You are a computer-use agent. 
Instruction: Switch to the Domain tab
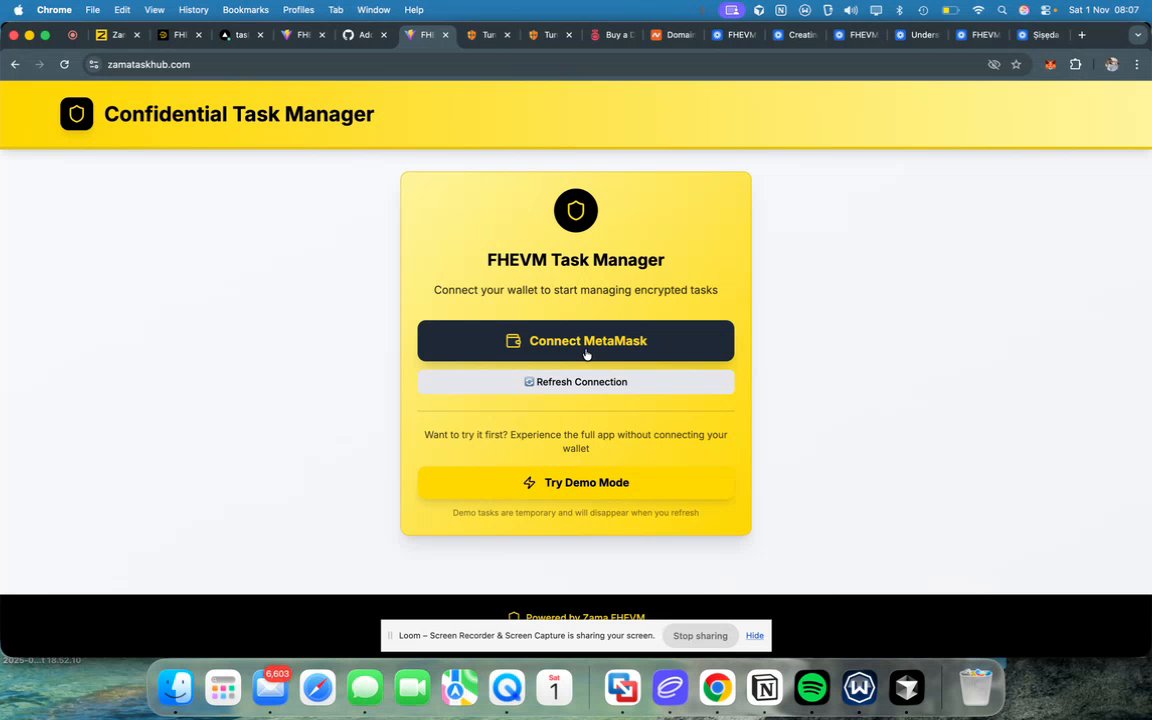pyautogui.click(x=674, y=35)
